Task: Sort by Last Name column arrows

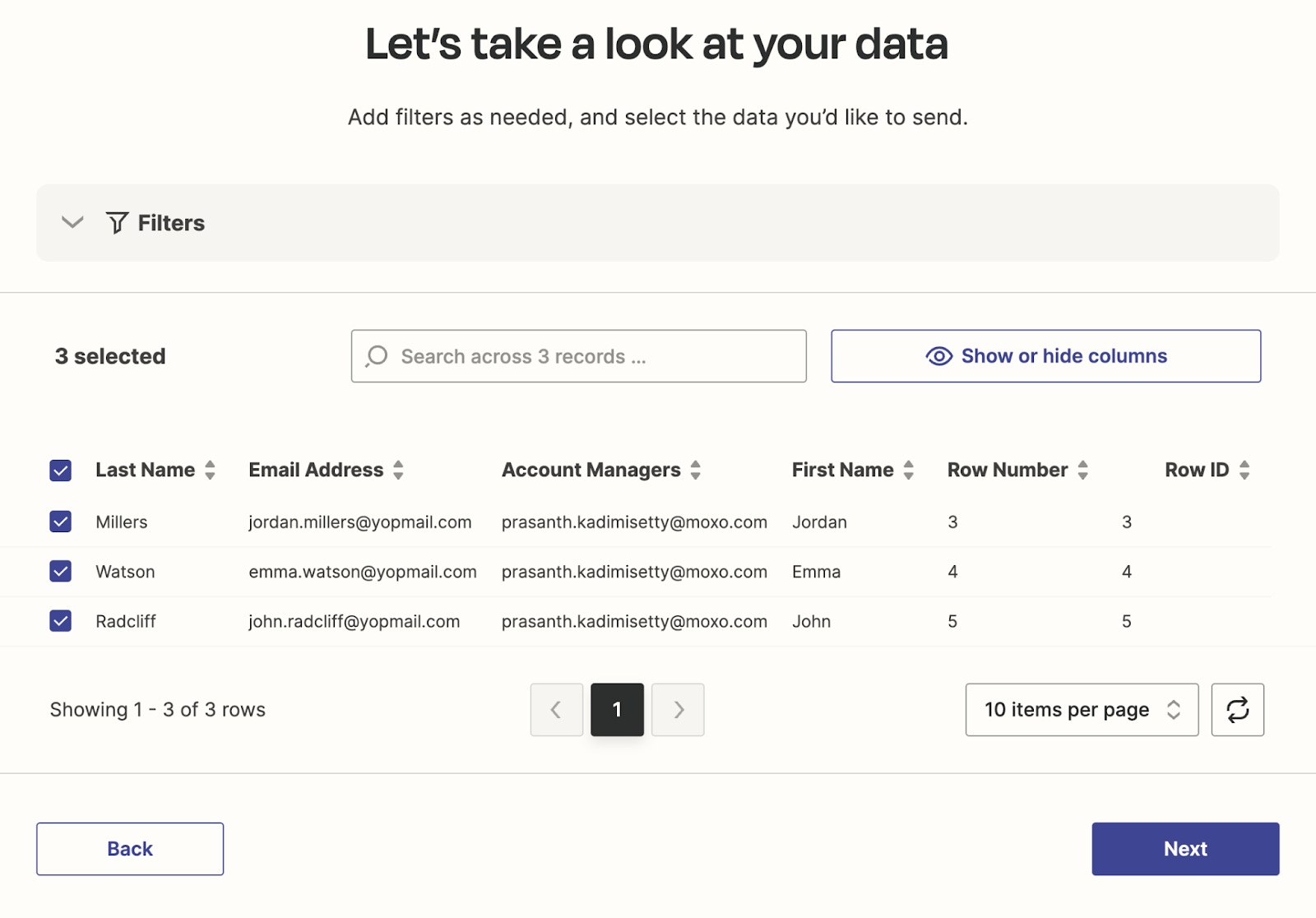Action: (x=211, y=470)
